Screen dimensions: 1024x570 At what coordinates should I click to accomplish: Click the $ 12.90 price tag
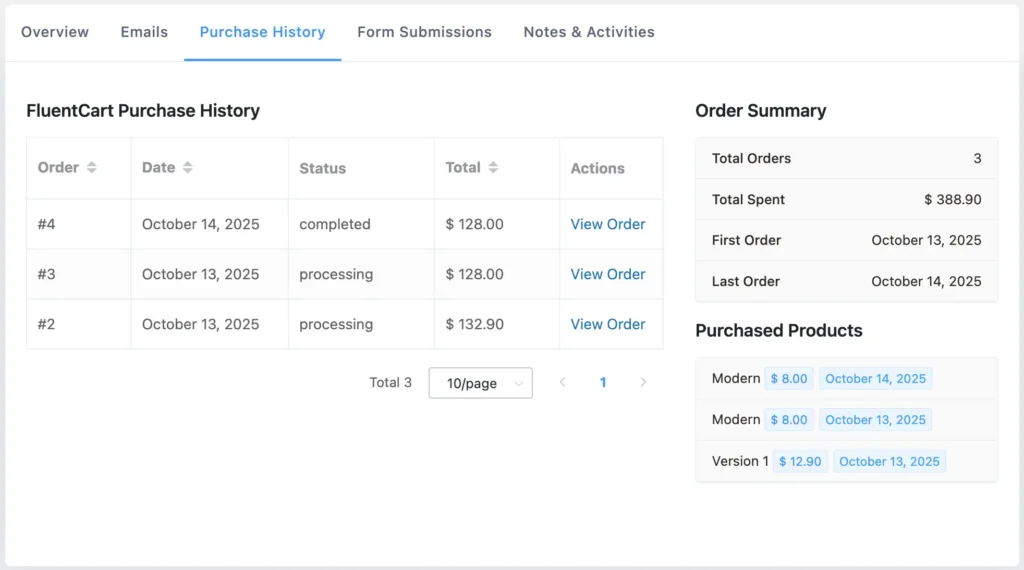[x=800, y=461]
